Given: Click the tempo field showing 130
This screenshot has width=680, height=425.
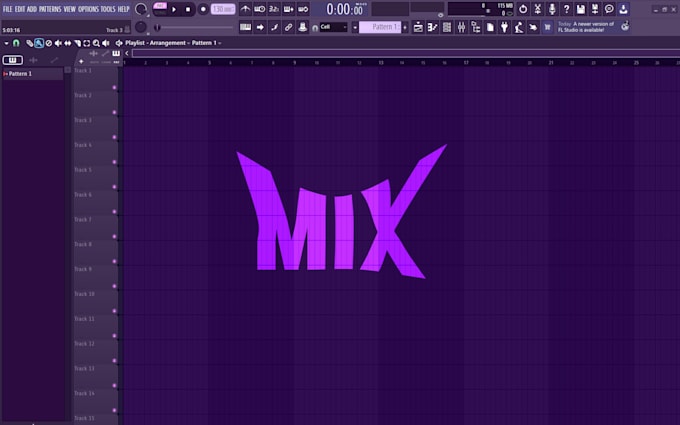Looking at the screenshot, I should (x=223, y=9).
